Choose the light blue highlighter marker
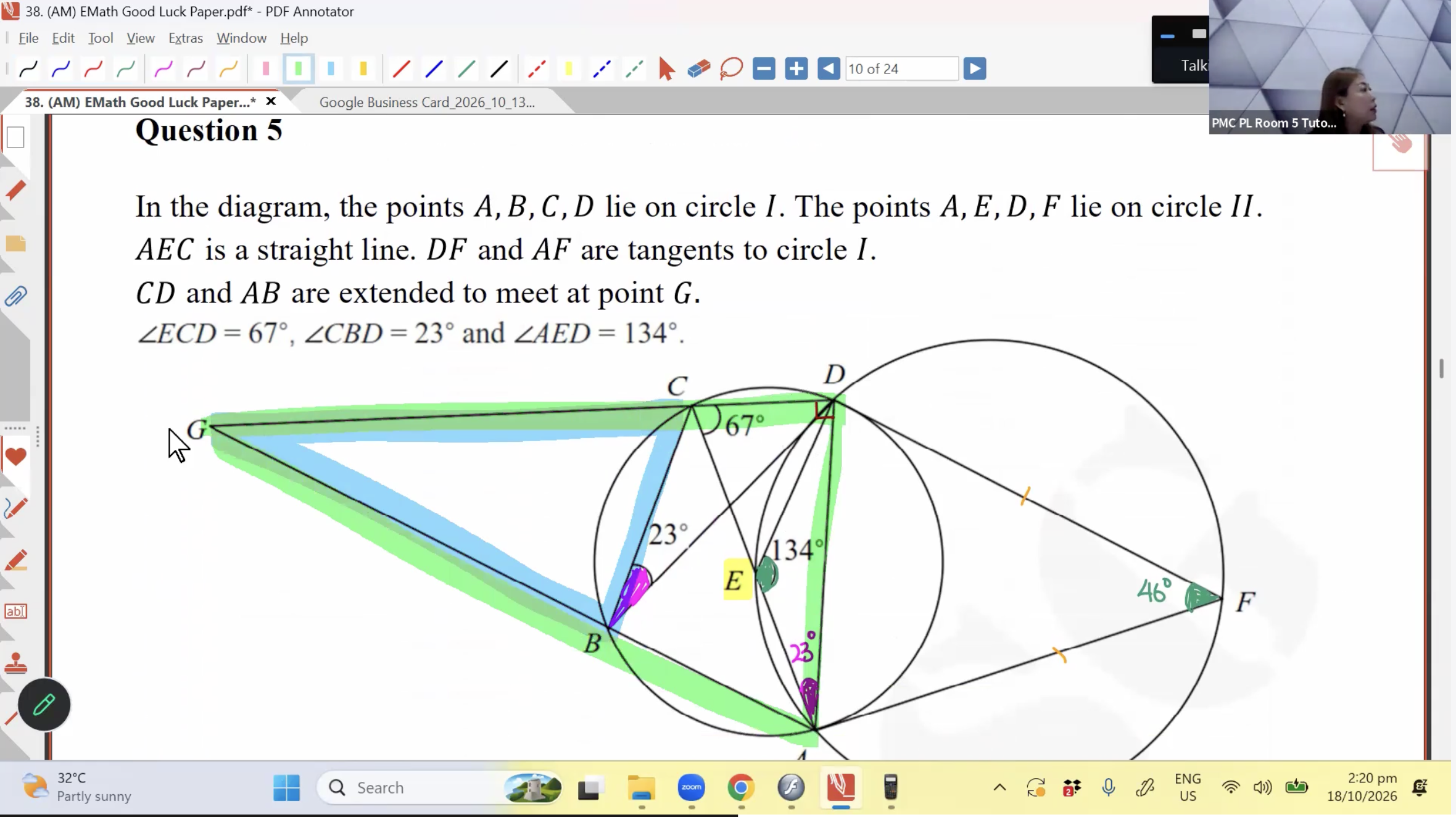Viewport: 1456px width, 817px height. coord(331,68)
